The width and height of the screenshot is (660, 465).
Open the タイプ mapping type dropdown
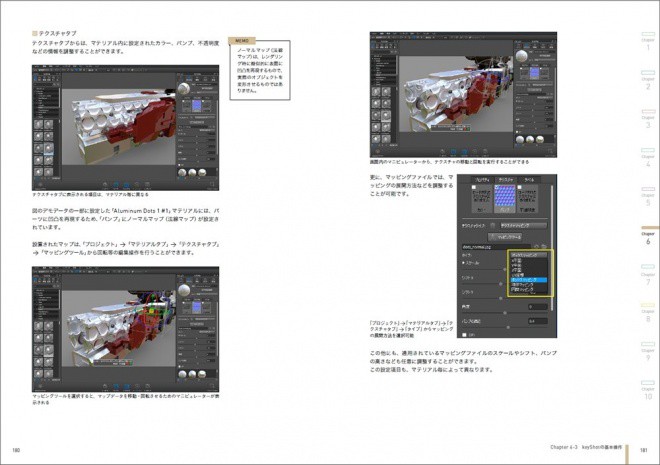(529, 255)
